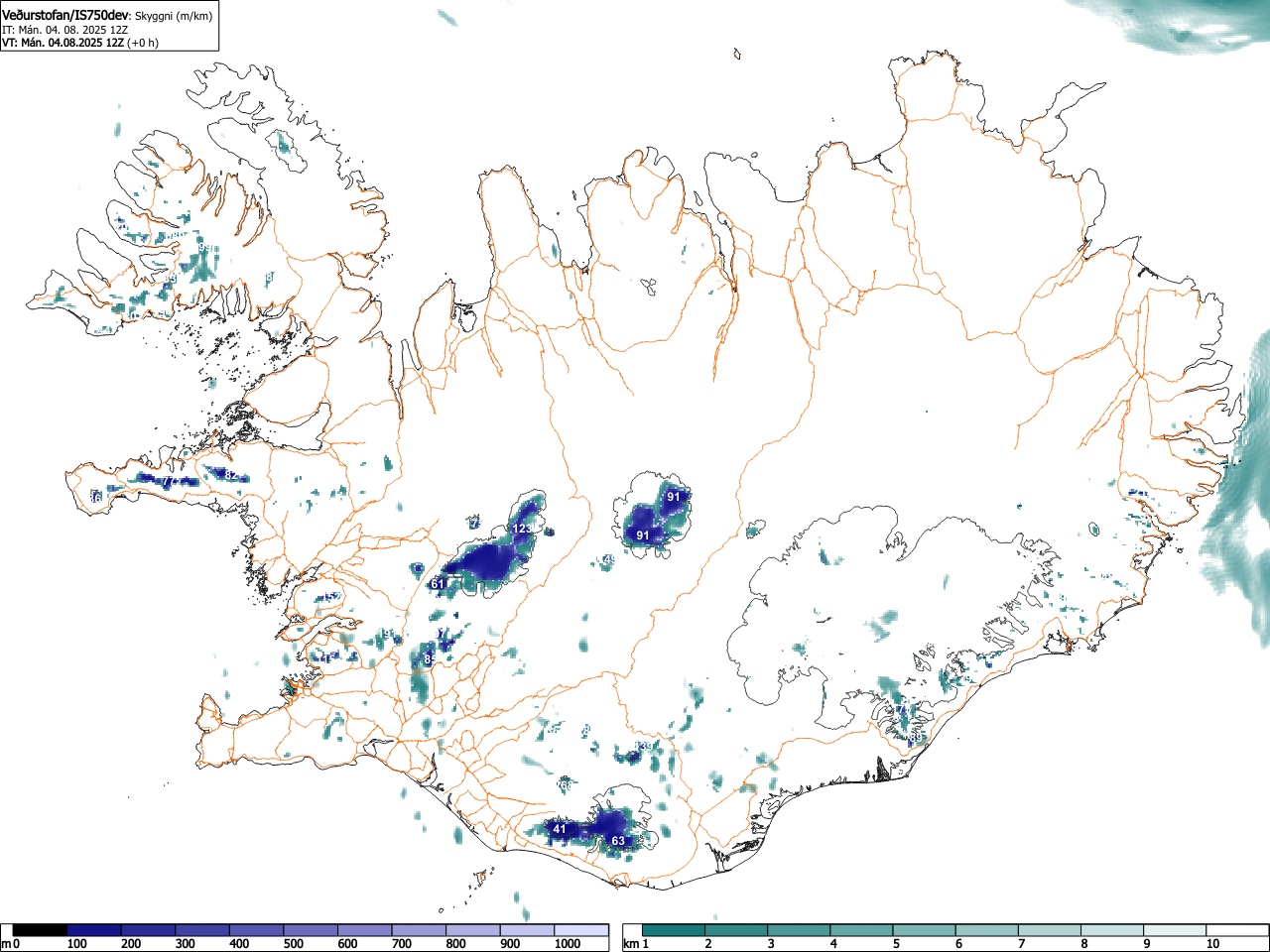
Task: Click the 5–6 km legend swatch
Action: 927,930
